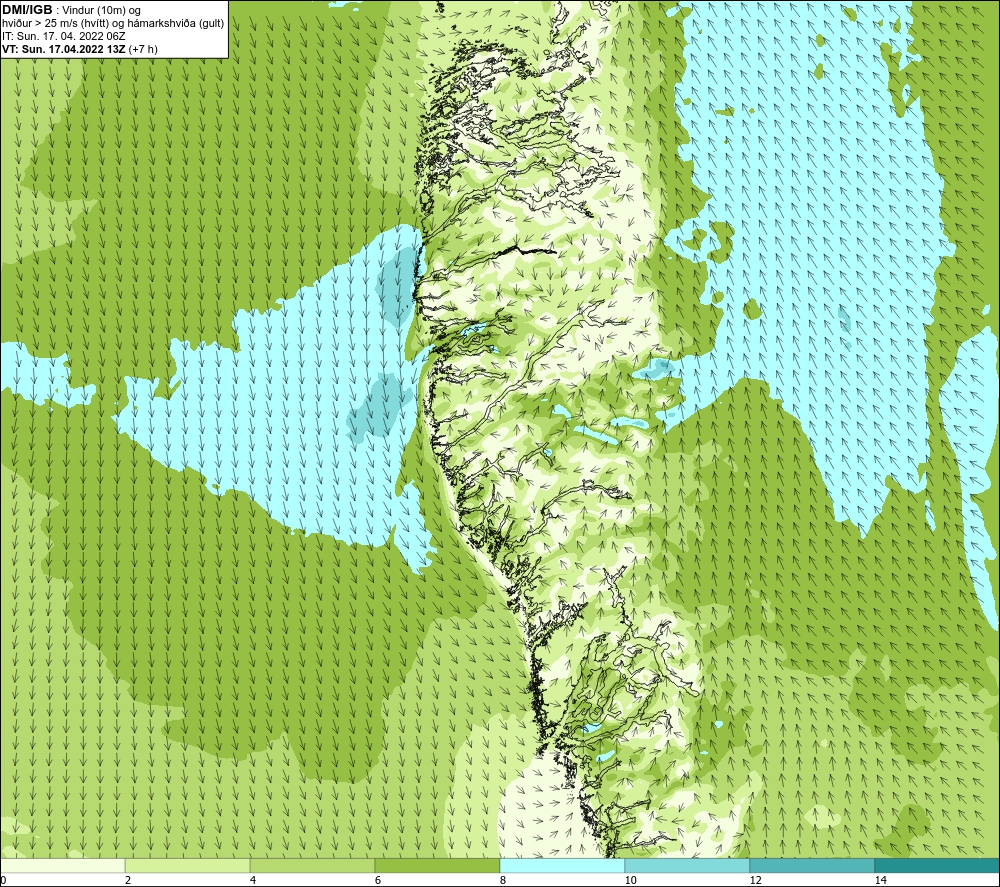Click the scale label '10'
The height and width of the screenshot is (887, 1000).
631,881
